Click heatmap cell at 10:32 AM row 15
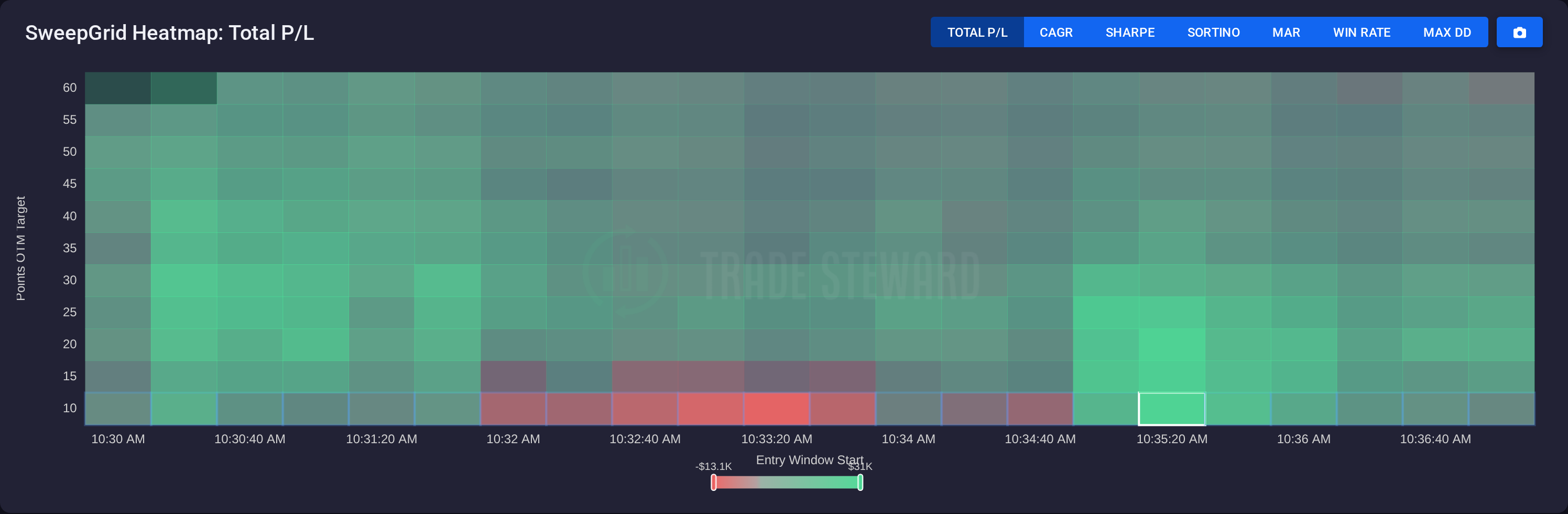This screenshot has width=1568, height=514. pyautogui.click(x=513, y=377)
